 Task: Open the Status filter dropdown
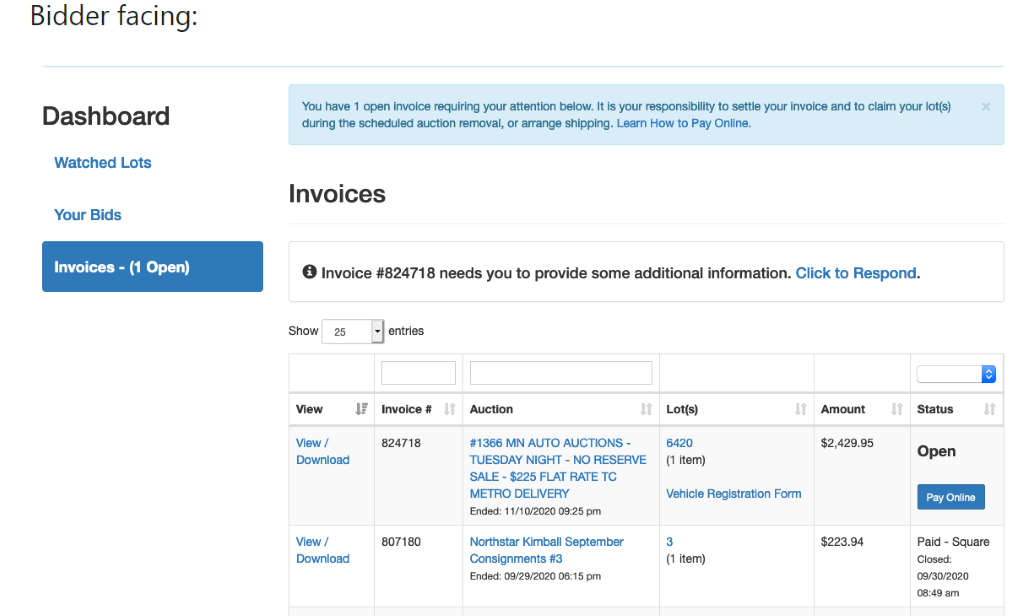click(956, 374)
